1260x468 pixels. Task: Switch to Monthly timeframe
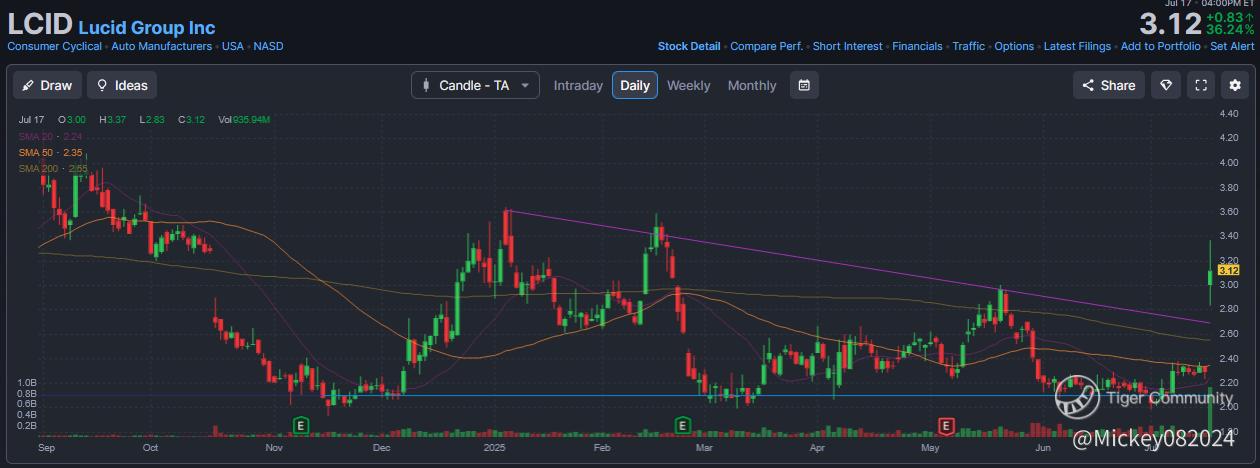[752, 85]
